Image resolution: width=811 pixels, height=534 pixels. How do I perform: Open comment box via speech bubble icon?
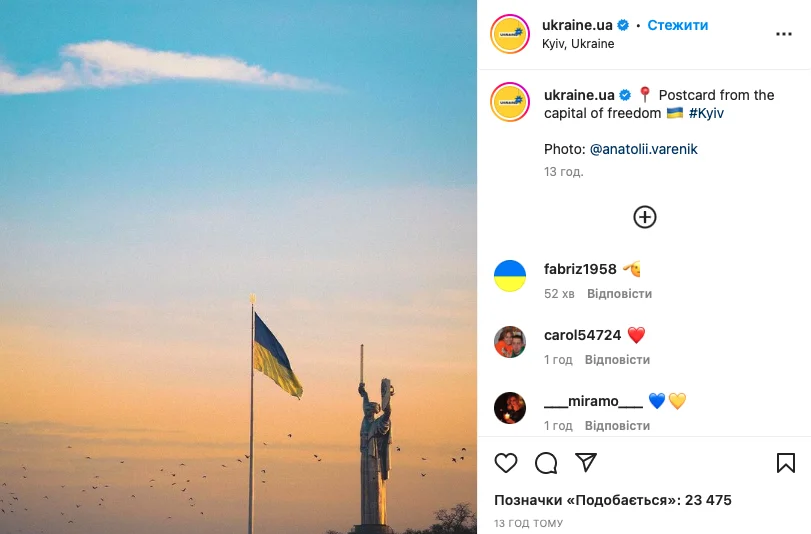pyautogui.click(x=546, y=463)
